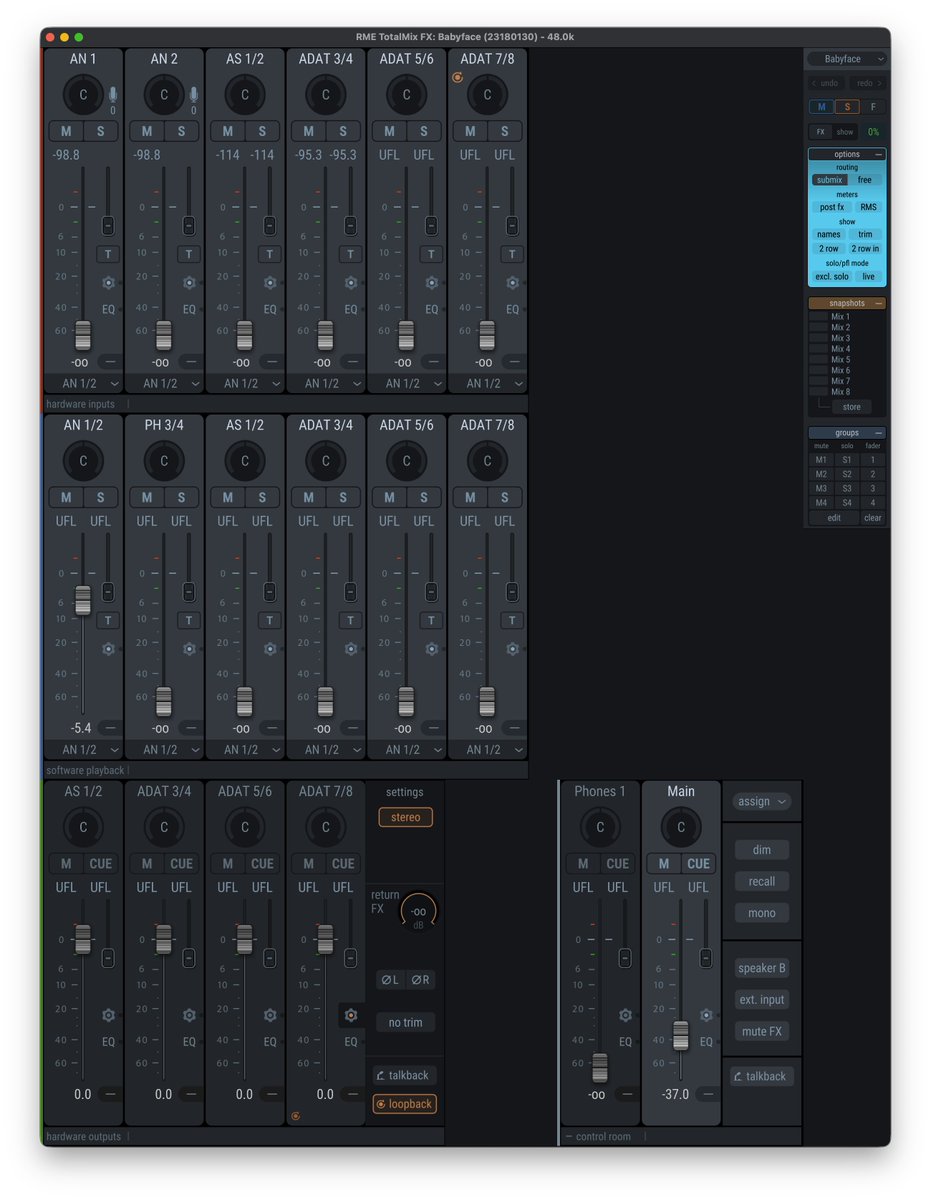Viewport: 931px width, 1200px height.
Task: Toggle the loopback button in the settings panel
Action: 405,1104
